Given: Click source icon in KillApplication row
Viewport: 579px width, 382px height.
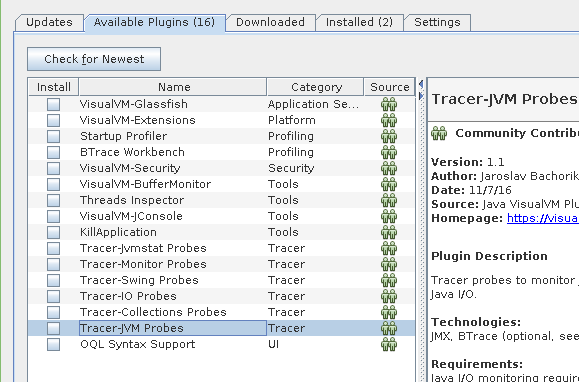Looking at the screenshot, I should [389, 232].
